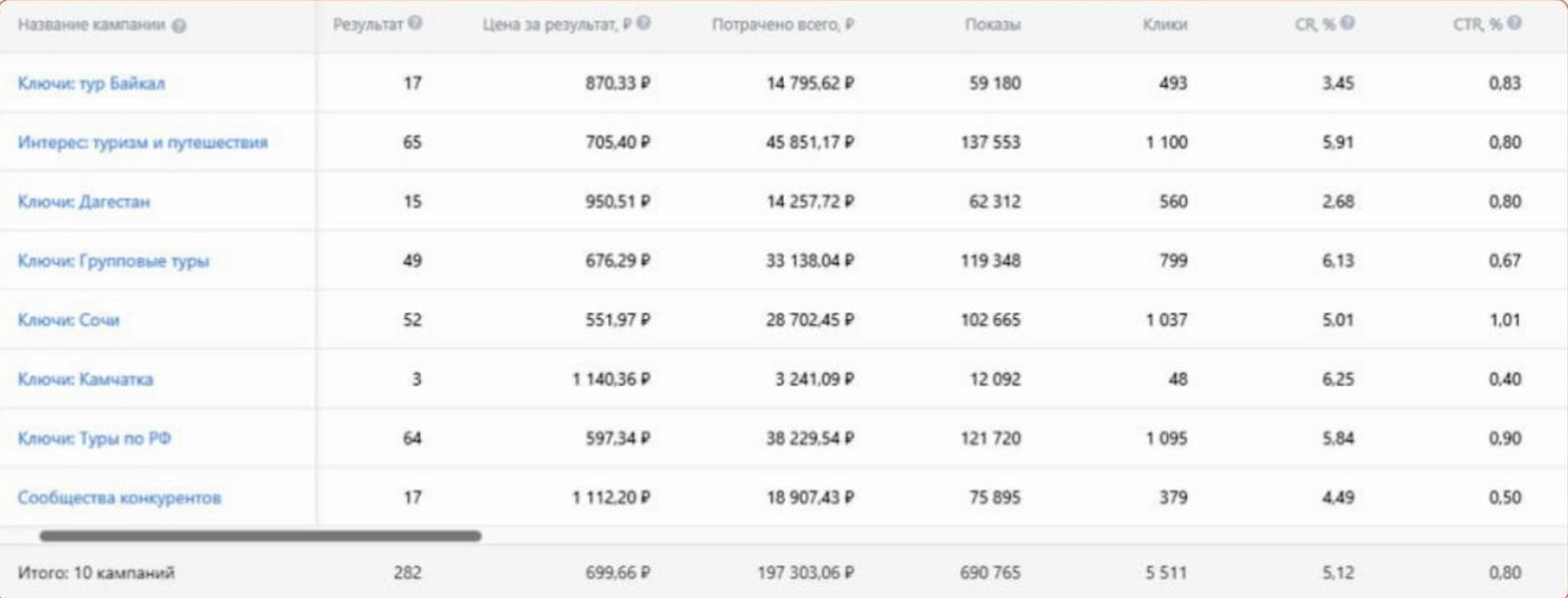The image size is (1568, 598).
Task: Click the help icon next to Цена за результат
Action: 643,24
